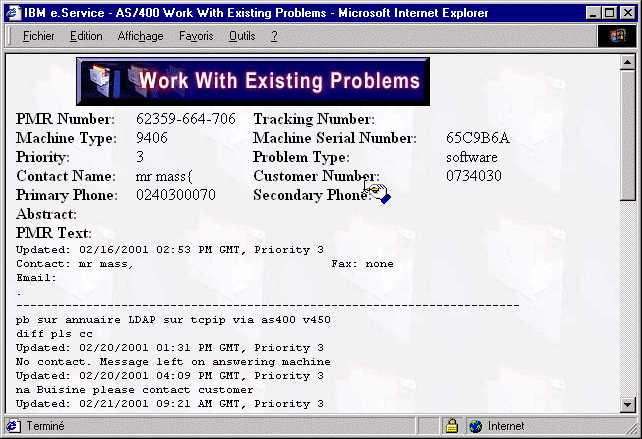The width and height of the screenshot is (642, 439).
Task: Click the vertical scrollbar thumb
Action: click(x=627, y=135)
